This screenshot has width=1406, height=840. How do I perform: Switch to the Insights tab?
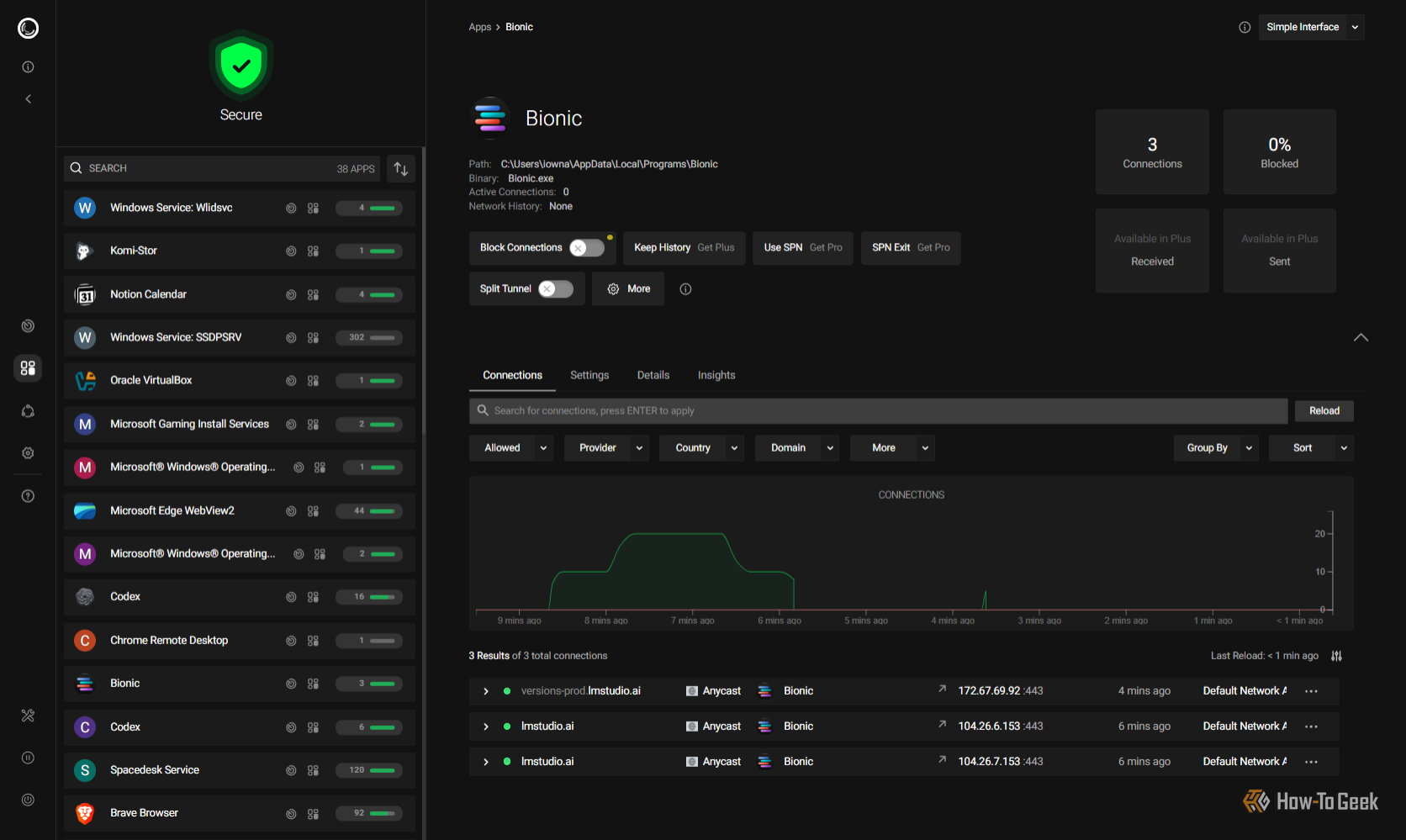click(x=716, y=376)
